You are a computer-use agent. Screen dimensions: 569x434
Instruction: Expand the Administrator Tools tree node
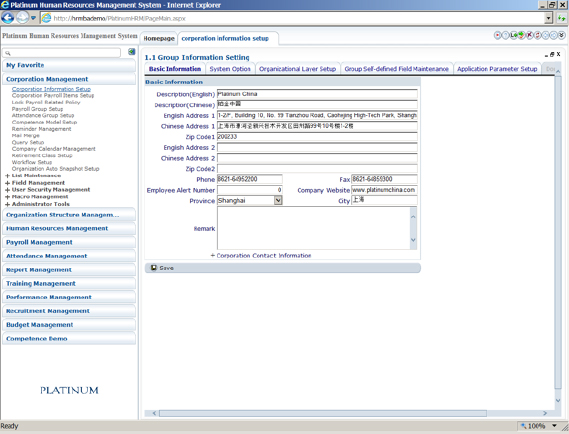pyautogui.click(x=7, y=204)
